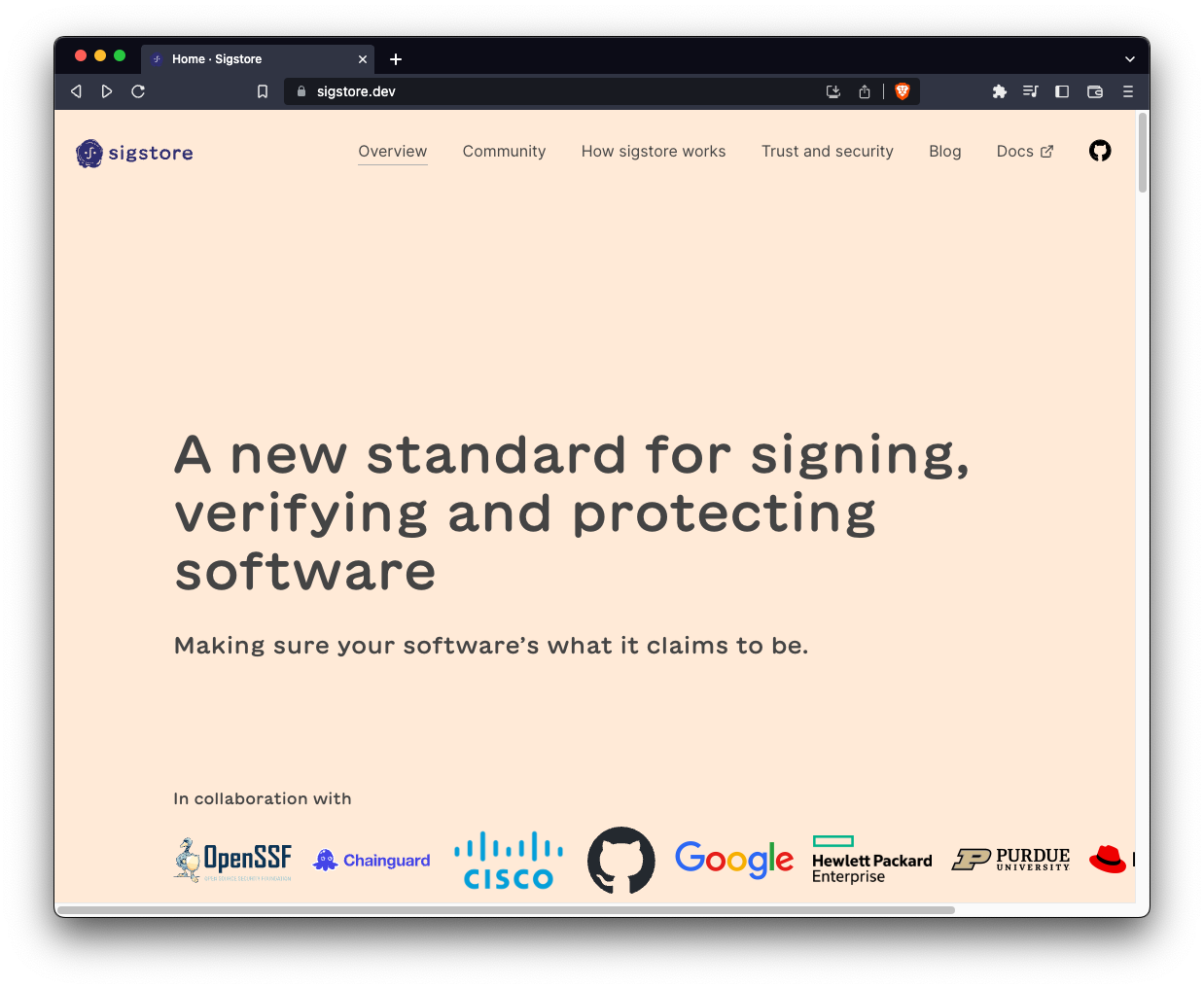Click the install/download icon in address bar

(x=833, y=91)
